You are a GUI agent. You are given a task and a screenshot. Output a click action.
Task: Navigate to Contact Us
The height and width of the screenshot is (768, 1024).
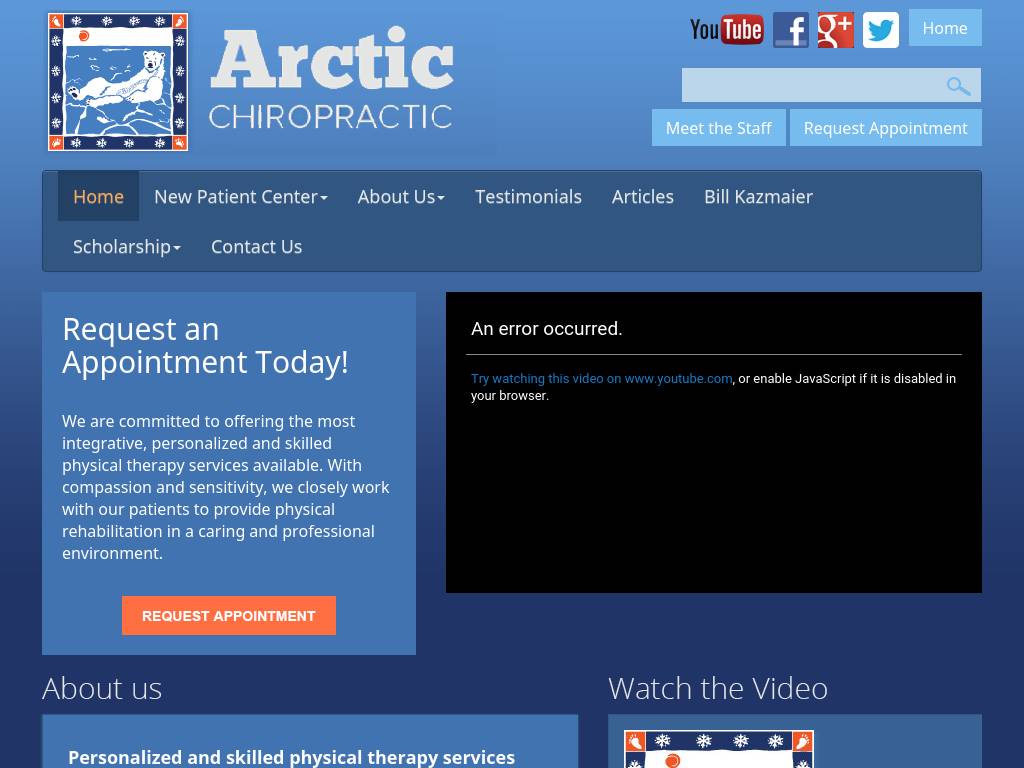256,247
